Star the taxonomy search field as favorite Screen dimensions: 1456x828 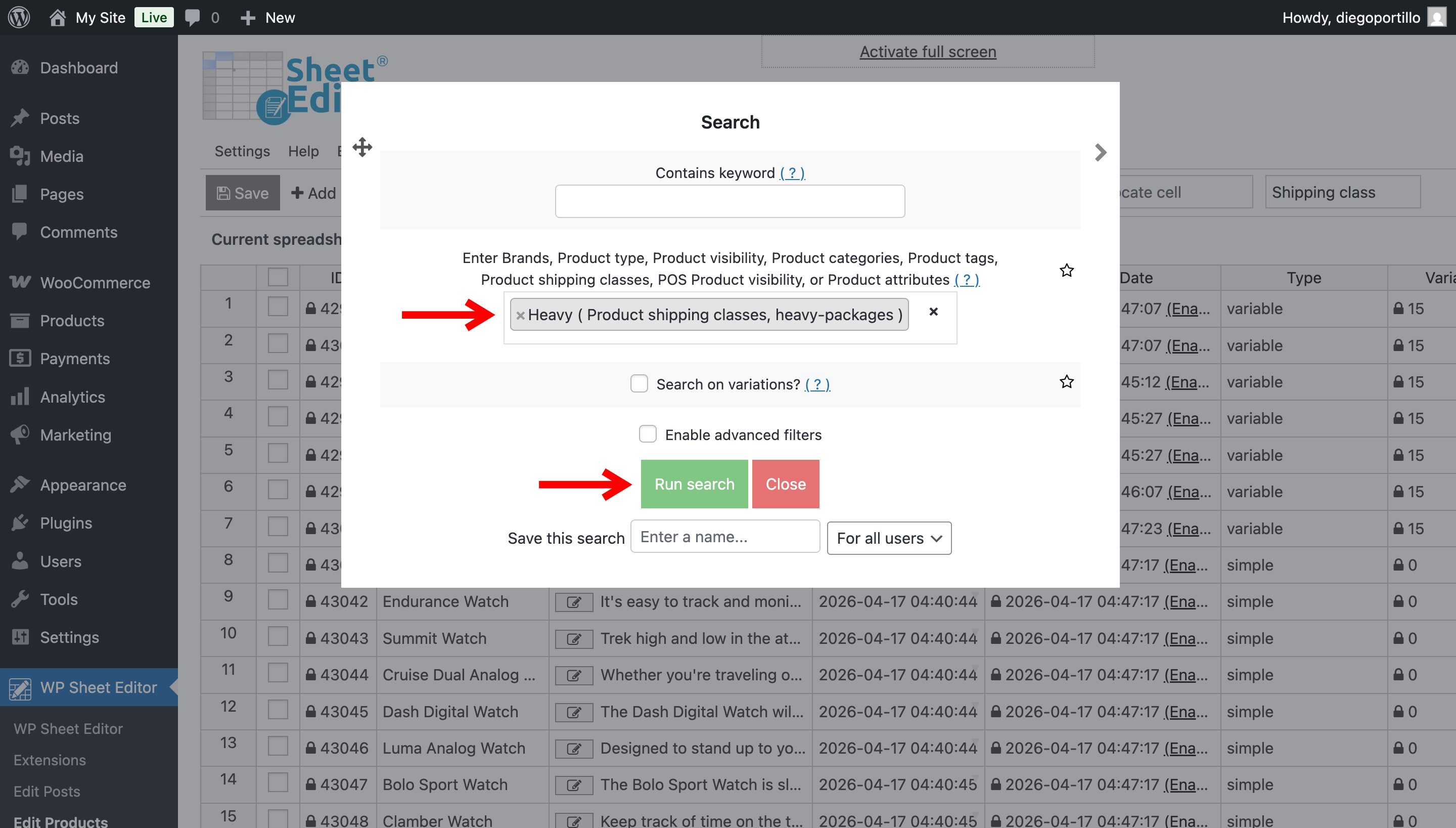tap(1066, 271)
